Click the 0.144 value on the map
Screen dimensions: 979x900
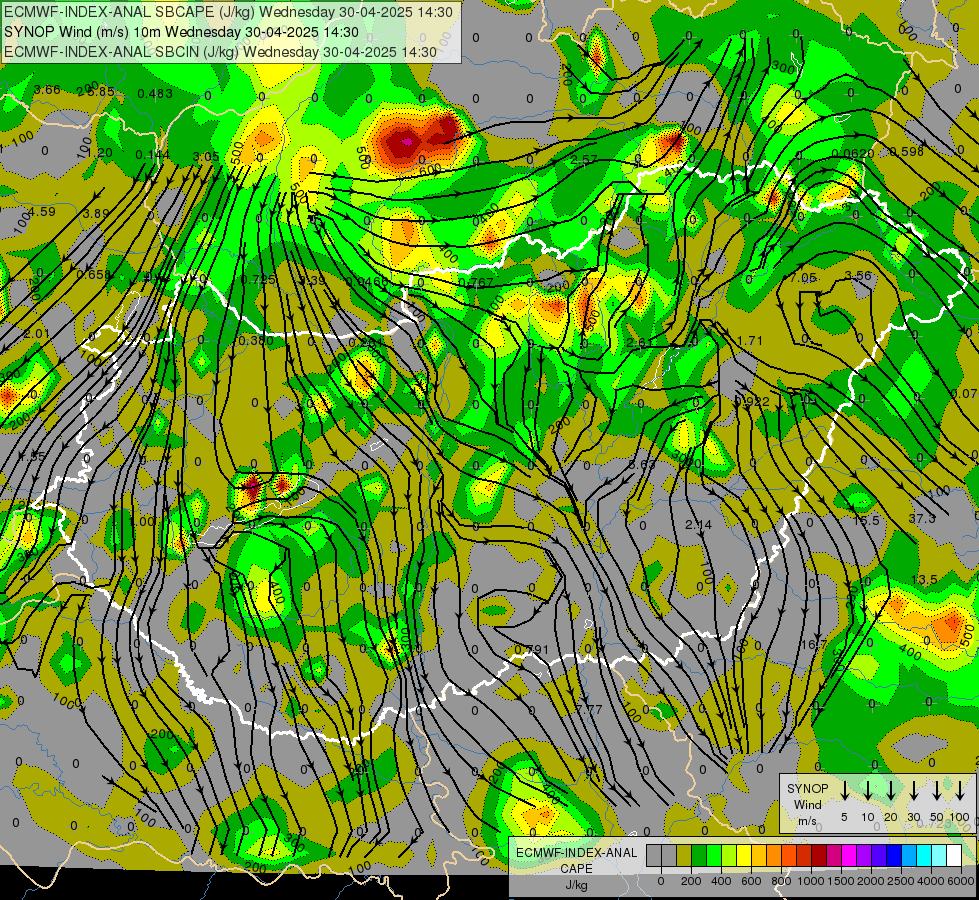[x=153, y=154]
